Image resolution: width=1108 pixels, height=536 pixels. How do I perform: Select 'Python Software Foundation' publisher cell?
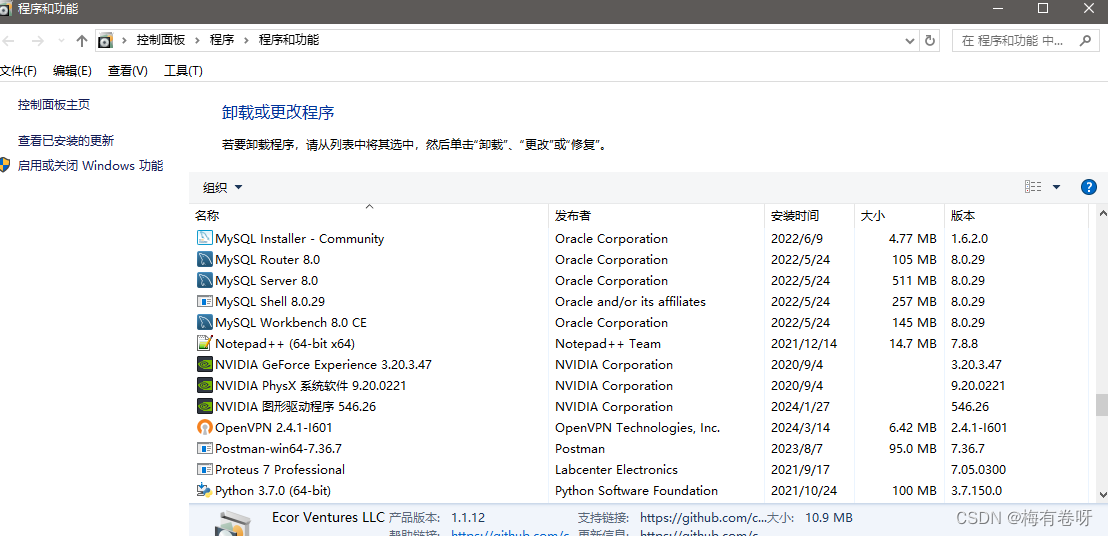click(637, 490)
